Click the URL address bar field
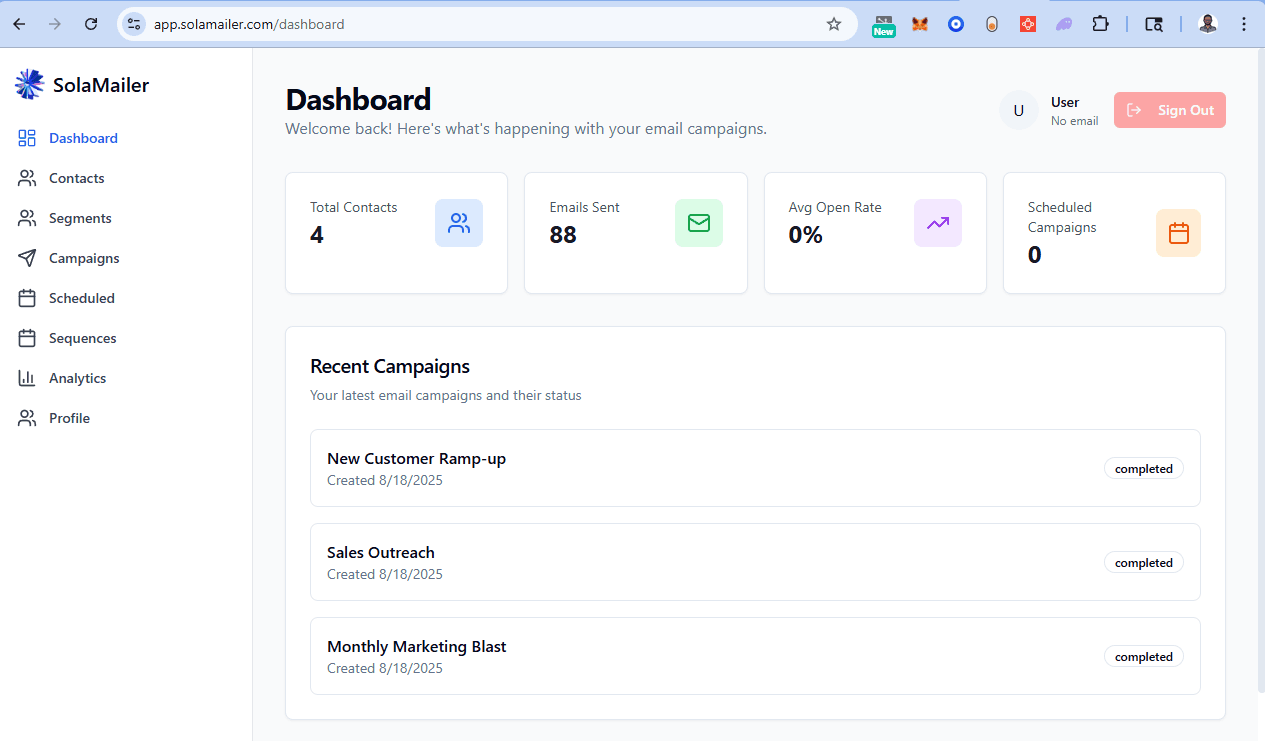 480,24
